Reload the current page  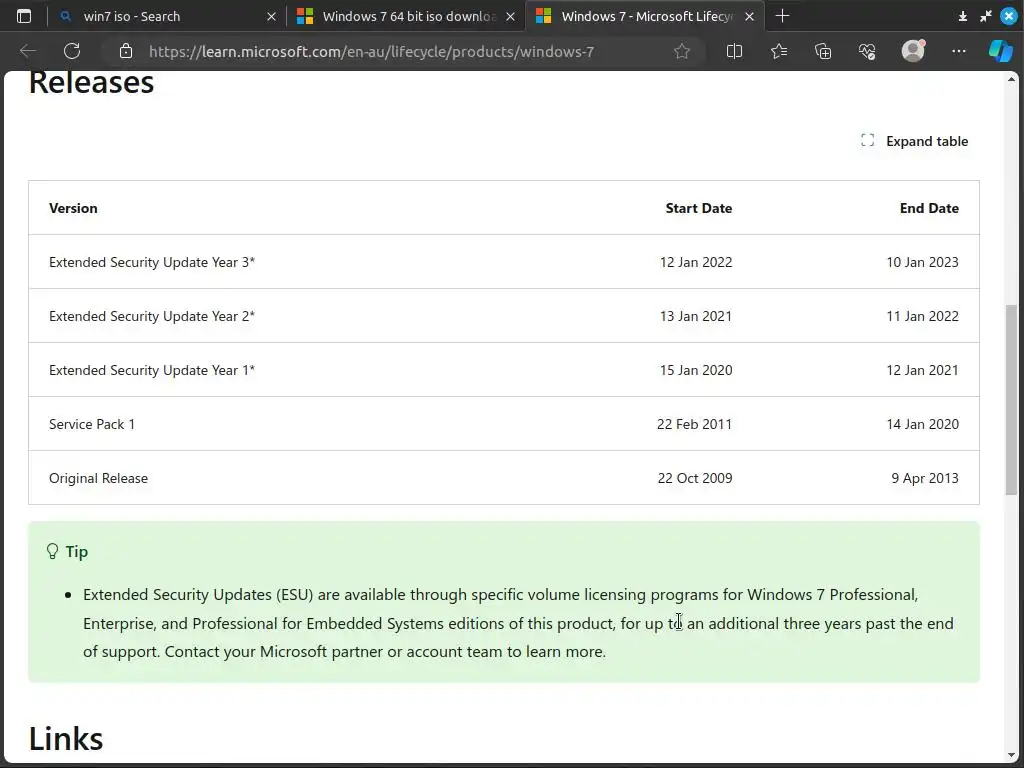coord(72,51)
